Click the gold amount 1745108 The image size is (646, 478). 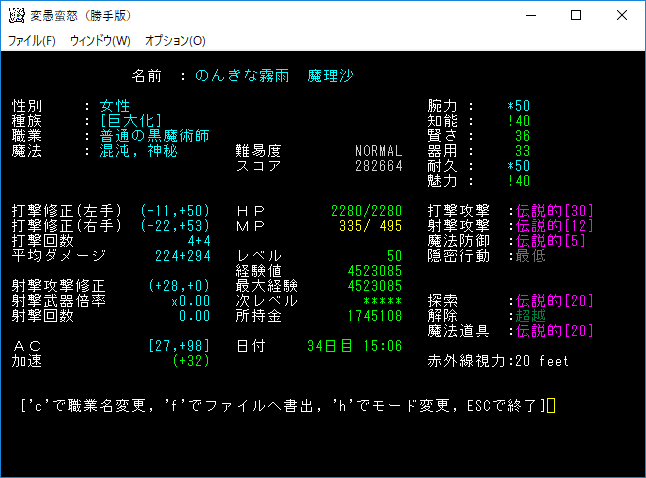pyautogui.click(x=374, y=316)
